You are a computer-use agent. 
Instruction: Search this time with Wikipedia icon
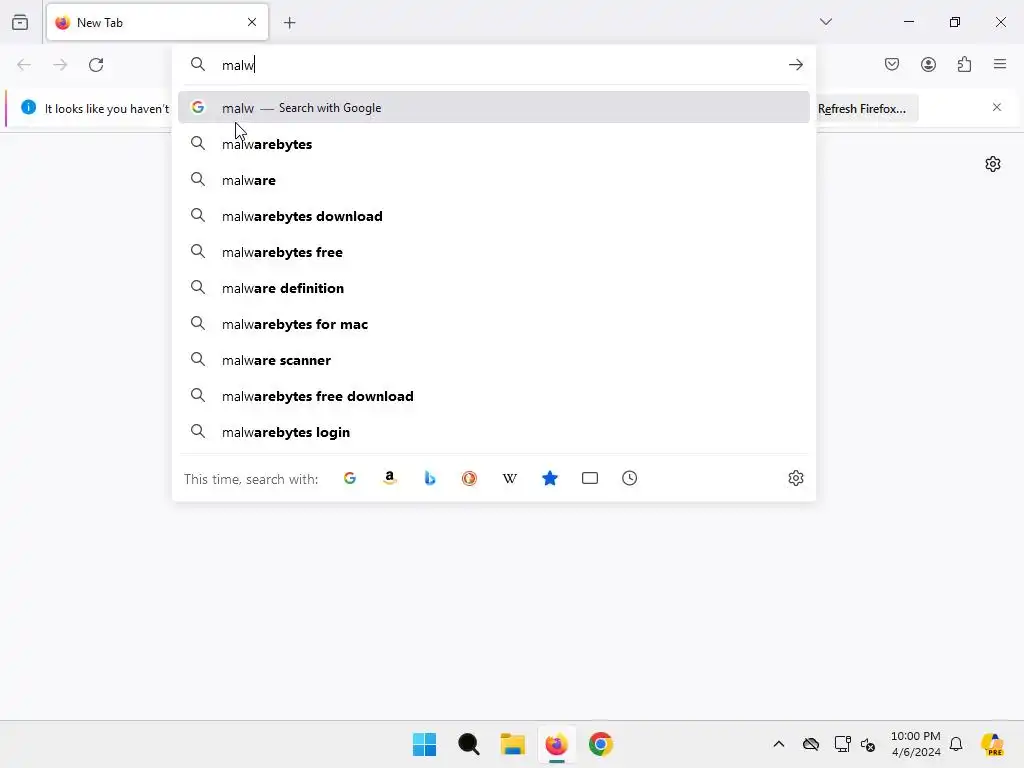point(510,478)
